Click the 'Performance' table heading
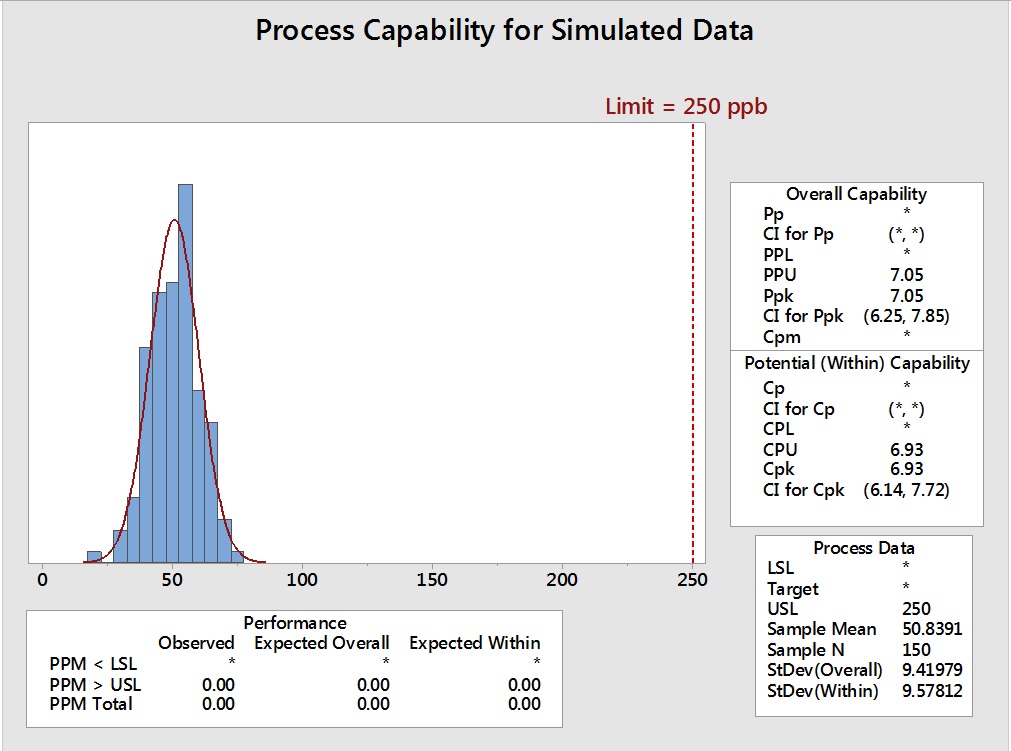This screenshot has width=1011, height=751. (294, 622)
